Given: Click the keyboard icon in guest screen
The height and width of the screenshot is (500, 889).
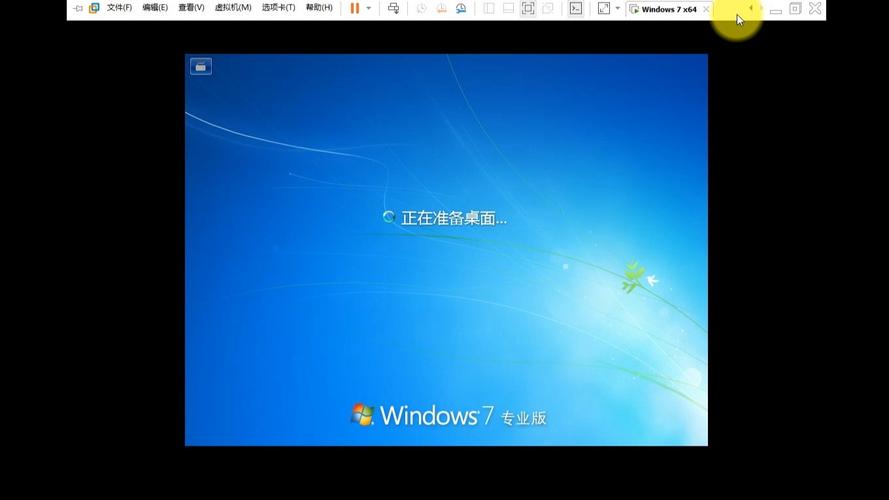Looking at the screenshot, I should [x=201, y=66].
